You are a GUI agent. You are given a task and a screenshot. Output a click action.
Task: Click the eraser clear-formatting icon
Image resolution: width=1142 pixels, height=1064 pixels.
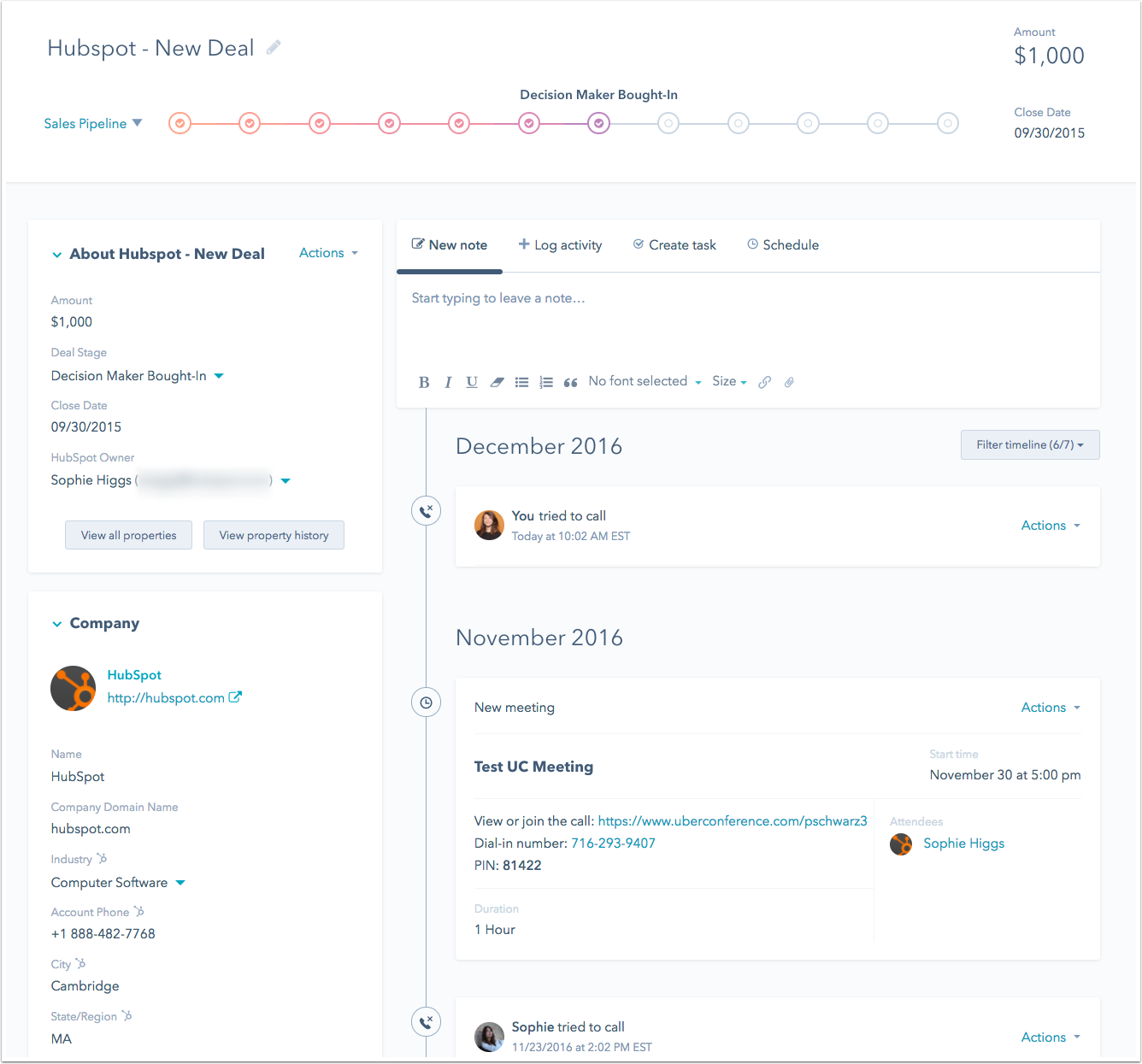click(x=497, y=382)
